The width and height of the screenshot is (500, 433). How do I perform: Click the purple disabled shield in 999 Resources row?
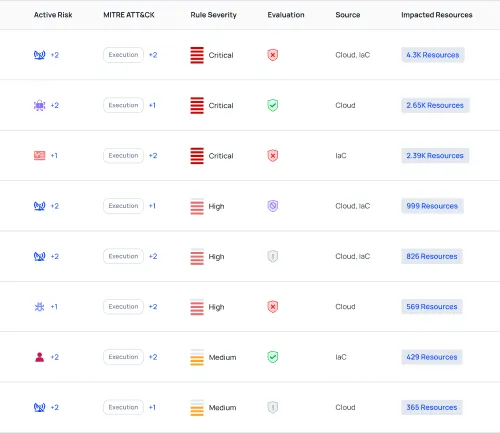pyautogui.click(x=273, y=206)
